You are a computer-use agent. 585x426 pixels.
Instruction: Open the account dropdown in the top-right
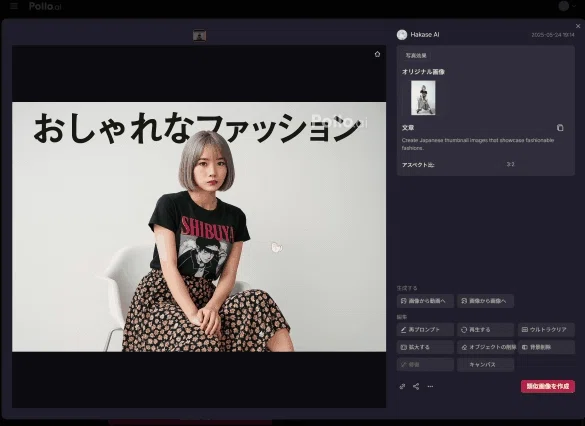coord(567,6)
